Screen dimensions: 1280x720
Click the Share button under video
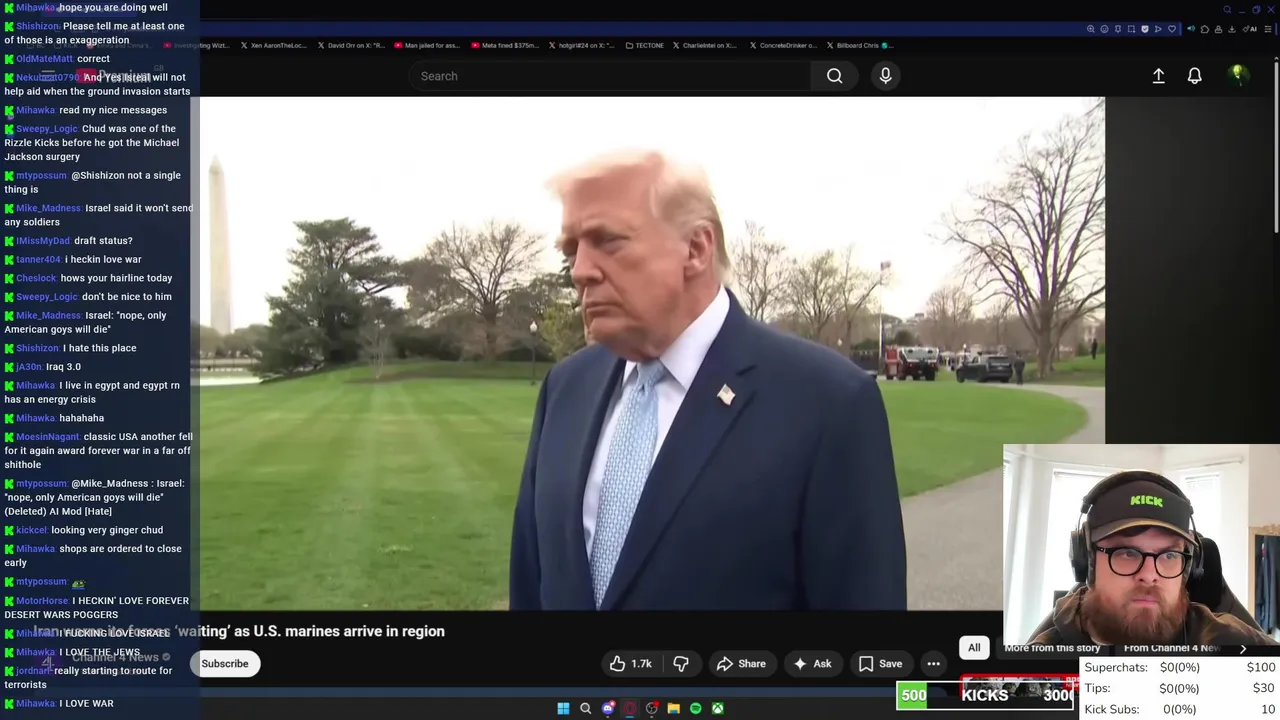pos(741,664)
